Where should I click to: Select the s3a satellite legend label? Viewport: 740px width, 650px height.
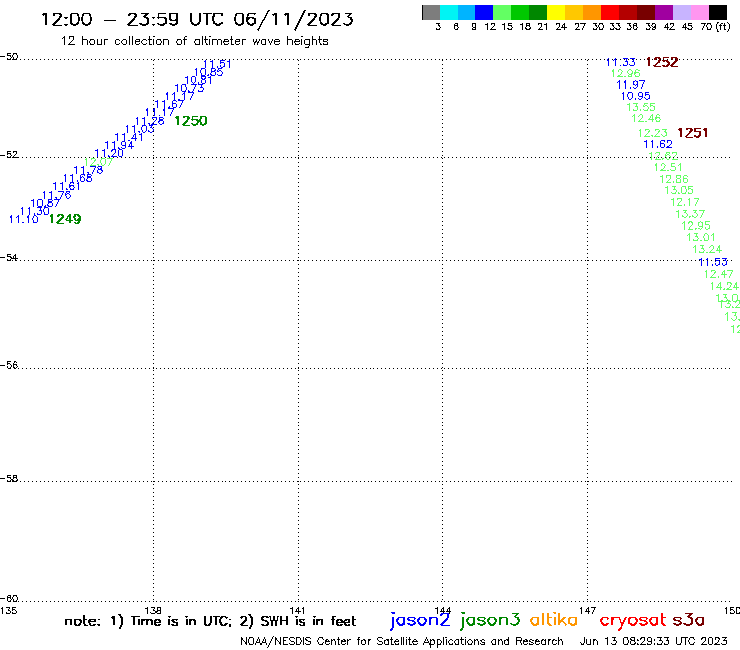pyautogui.click(x=689, y=620)
